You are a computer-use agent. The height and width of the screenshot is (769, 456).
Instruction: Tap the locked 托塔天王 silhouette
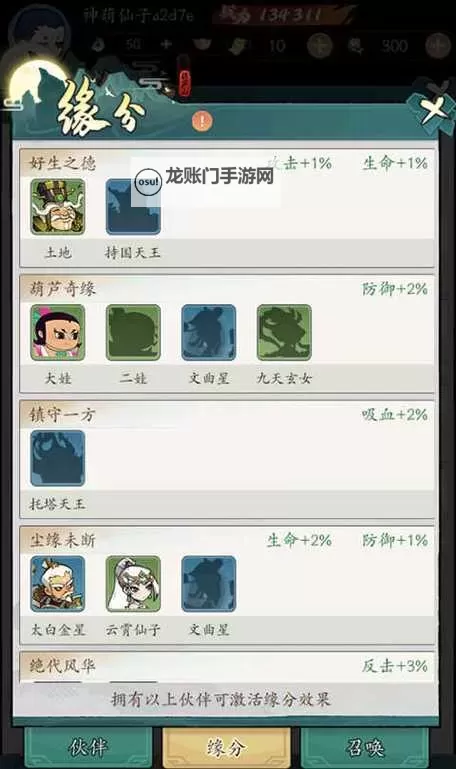click(58, 458)
